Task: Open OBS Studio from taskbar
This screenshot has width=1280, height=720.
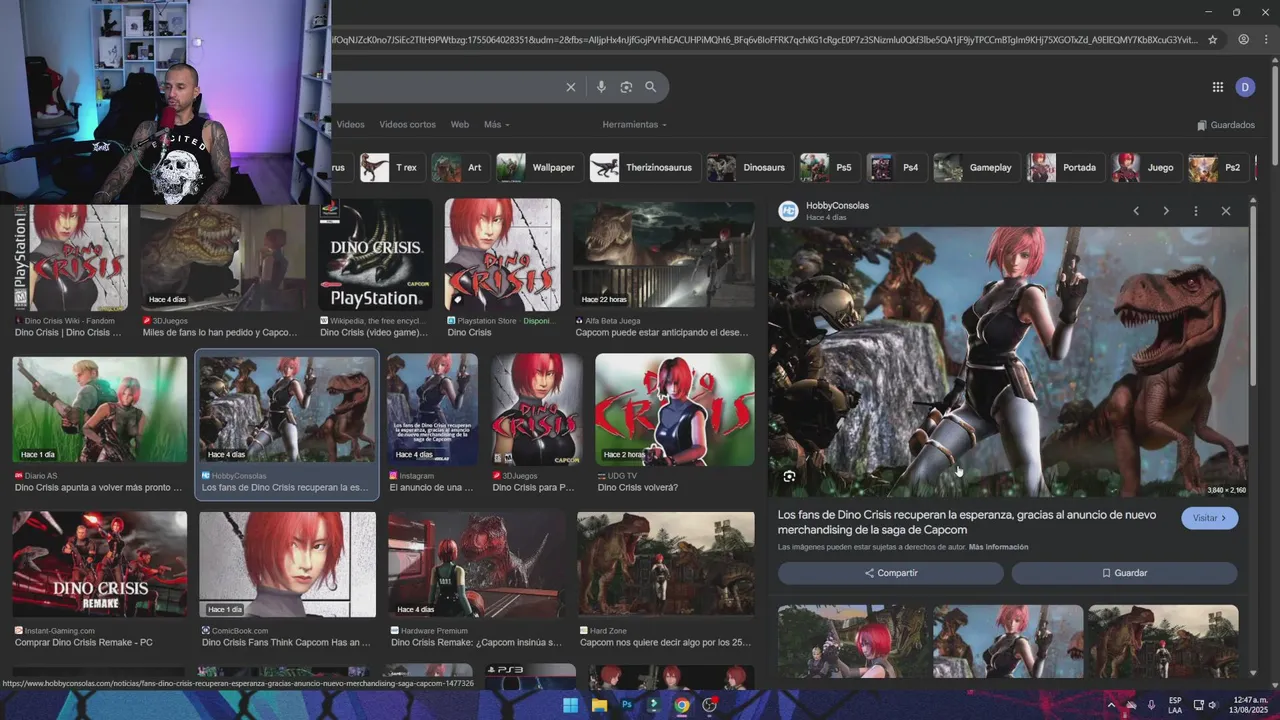Action: point(710,705)
